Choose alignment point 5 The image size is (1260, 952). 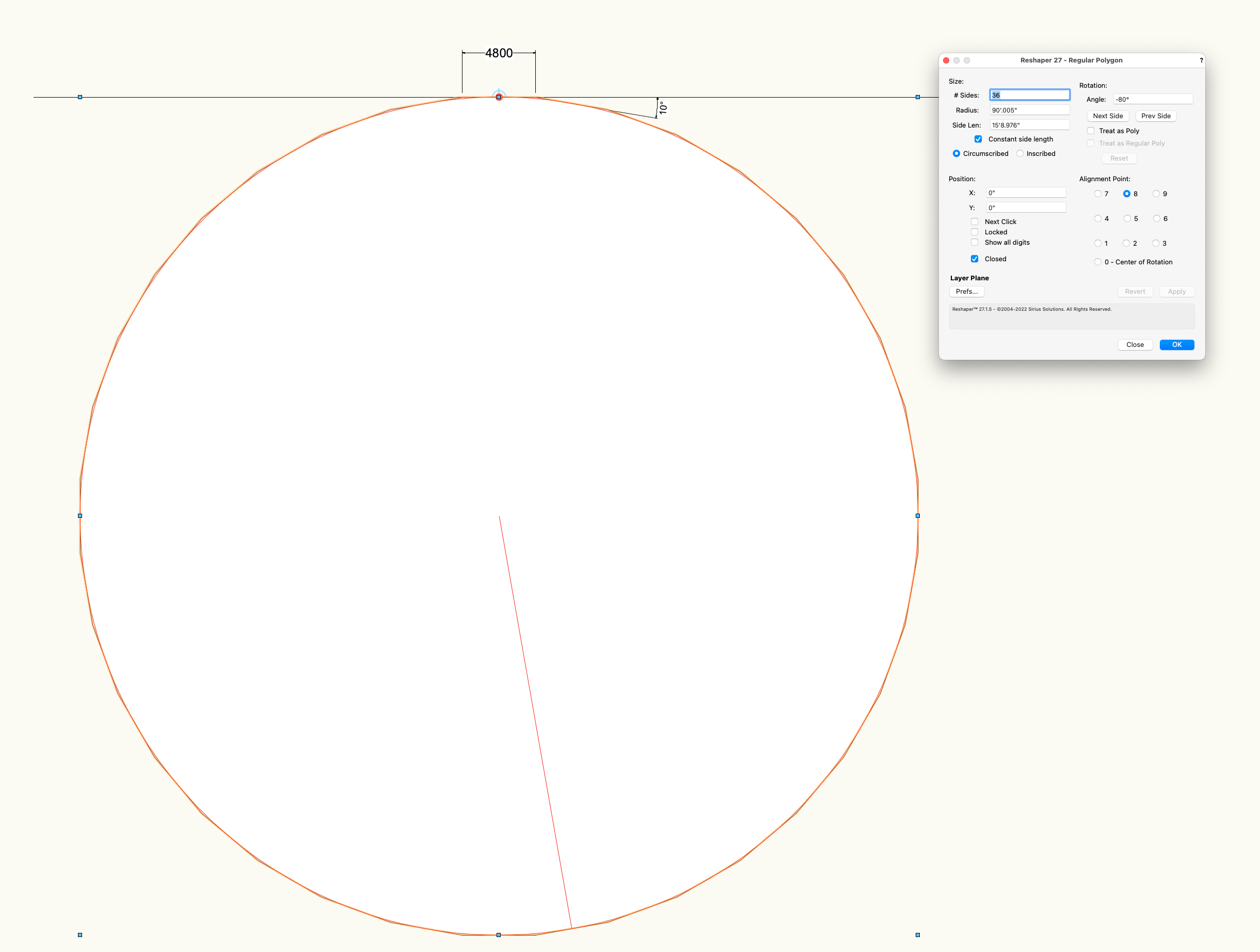point(1127,218)
